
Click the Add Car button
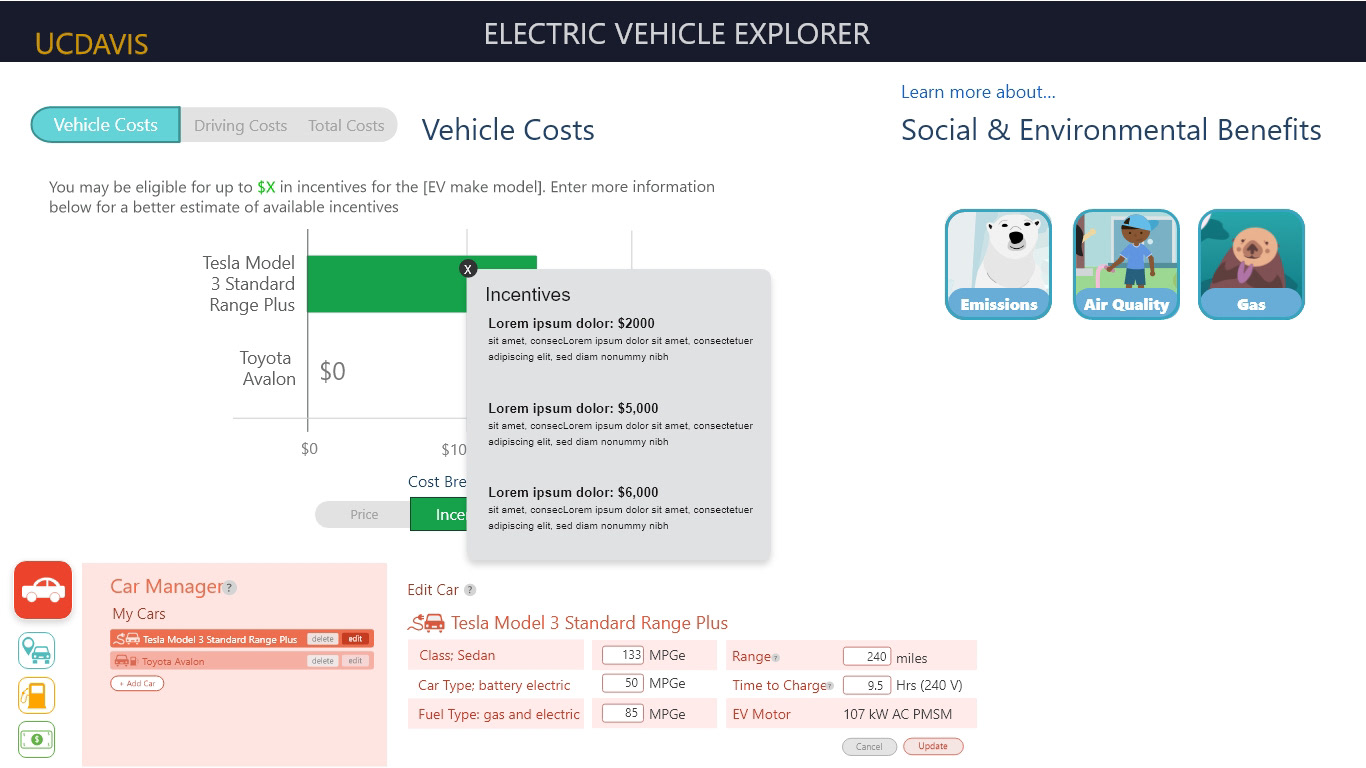(137, 684)
